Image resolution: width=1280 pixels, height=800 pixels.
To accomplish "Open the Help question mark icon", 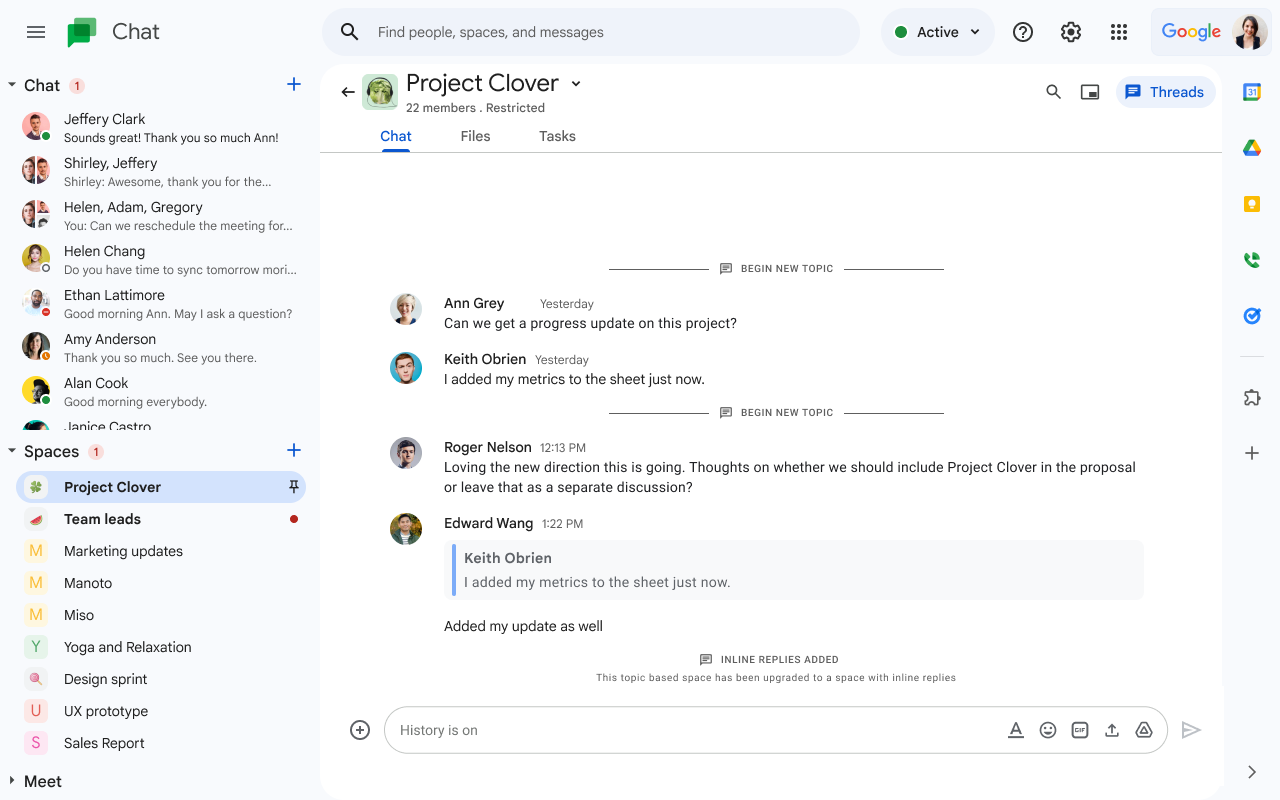I will tap(1022, 32).
